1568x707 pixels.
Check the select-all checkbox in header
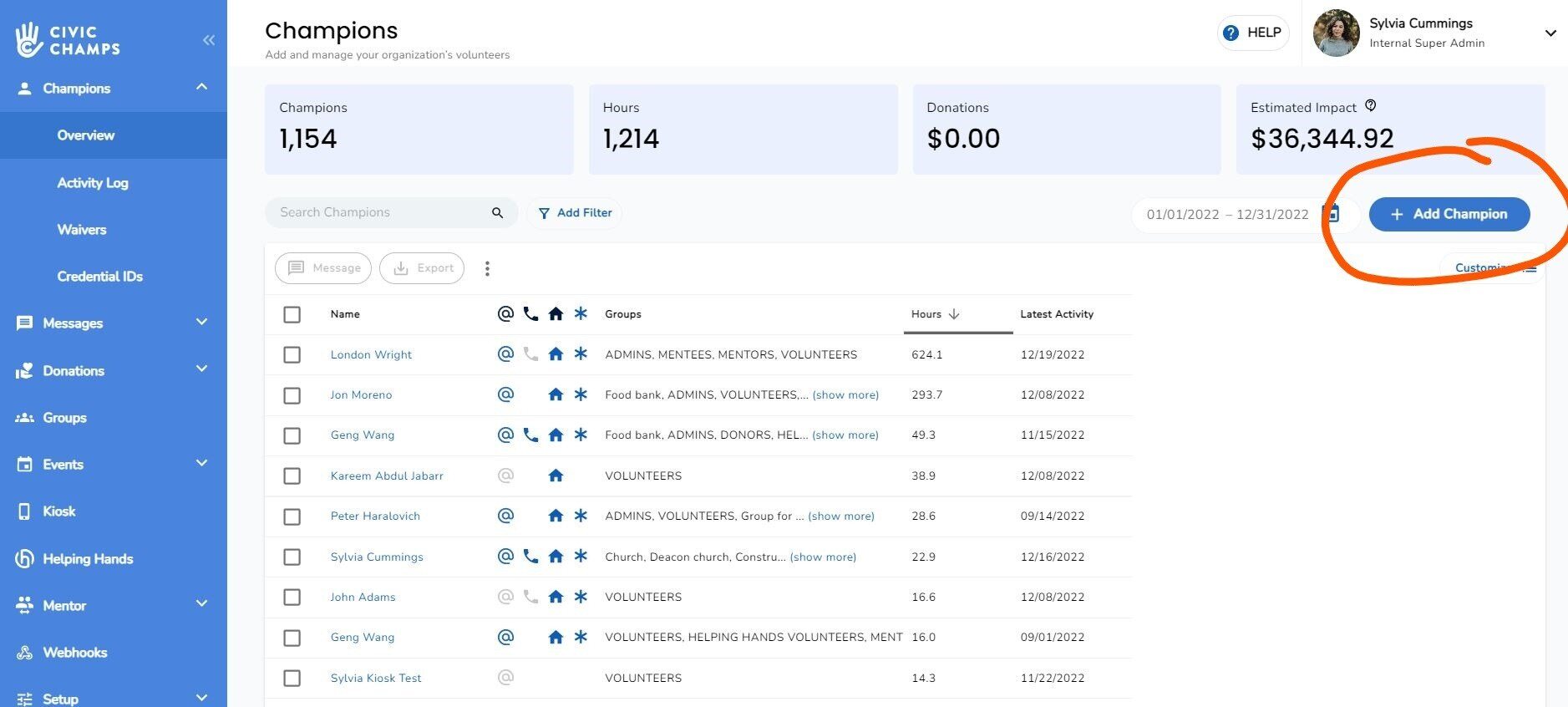292,314
